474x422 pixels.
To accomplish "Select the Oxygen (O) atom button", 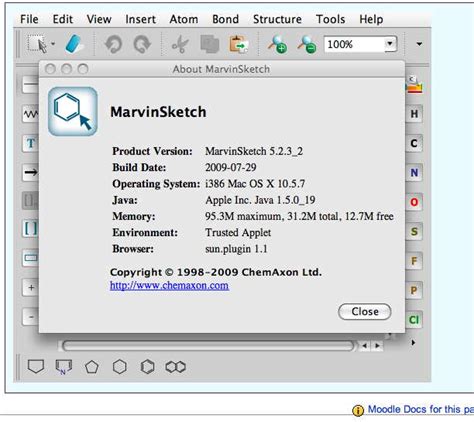I will pos(414,202).
